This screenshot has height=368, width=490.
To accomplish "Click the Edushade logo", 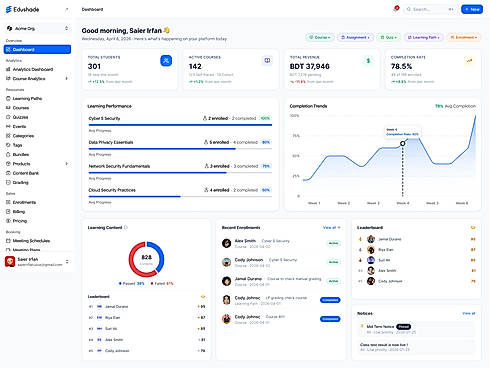I will pos(23,9).
